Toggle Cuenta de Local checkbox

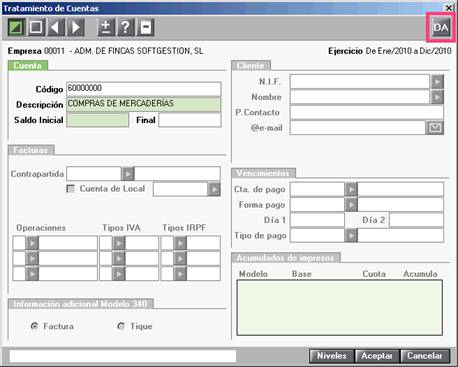tap(70, 189)
